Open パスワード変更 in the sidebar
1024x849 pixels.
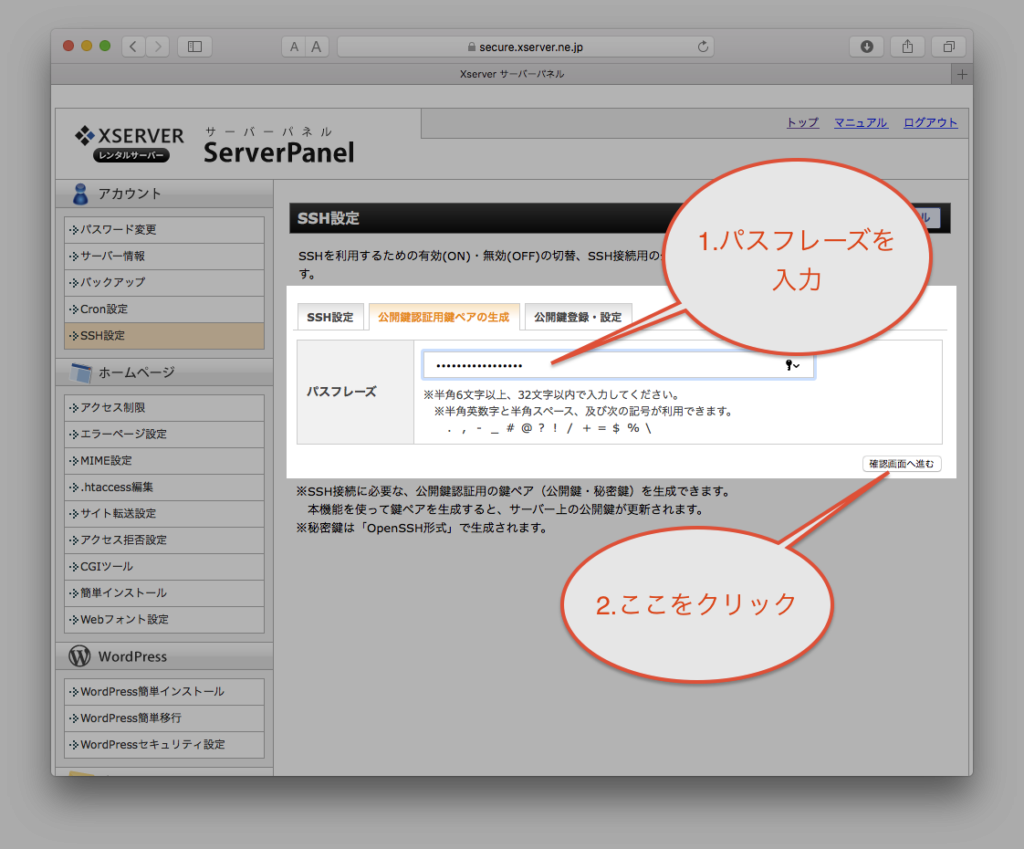click(165, 230)
